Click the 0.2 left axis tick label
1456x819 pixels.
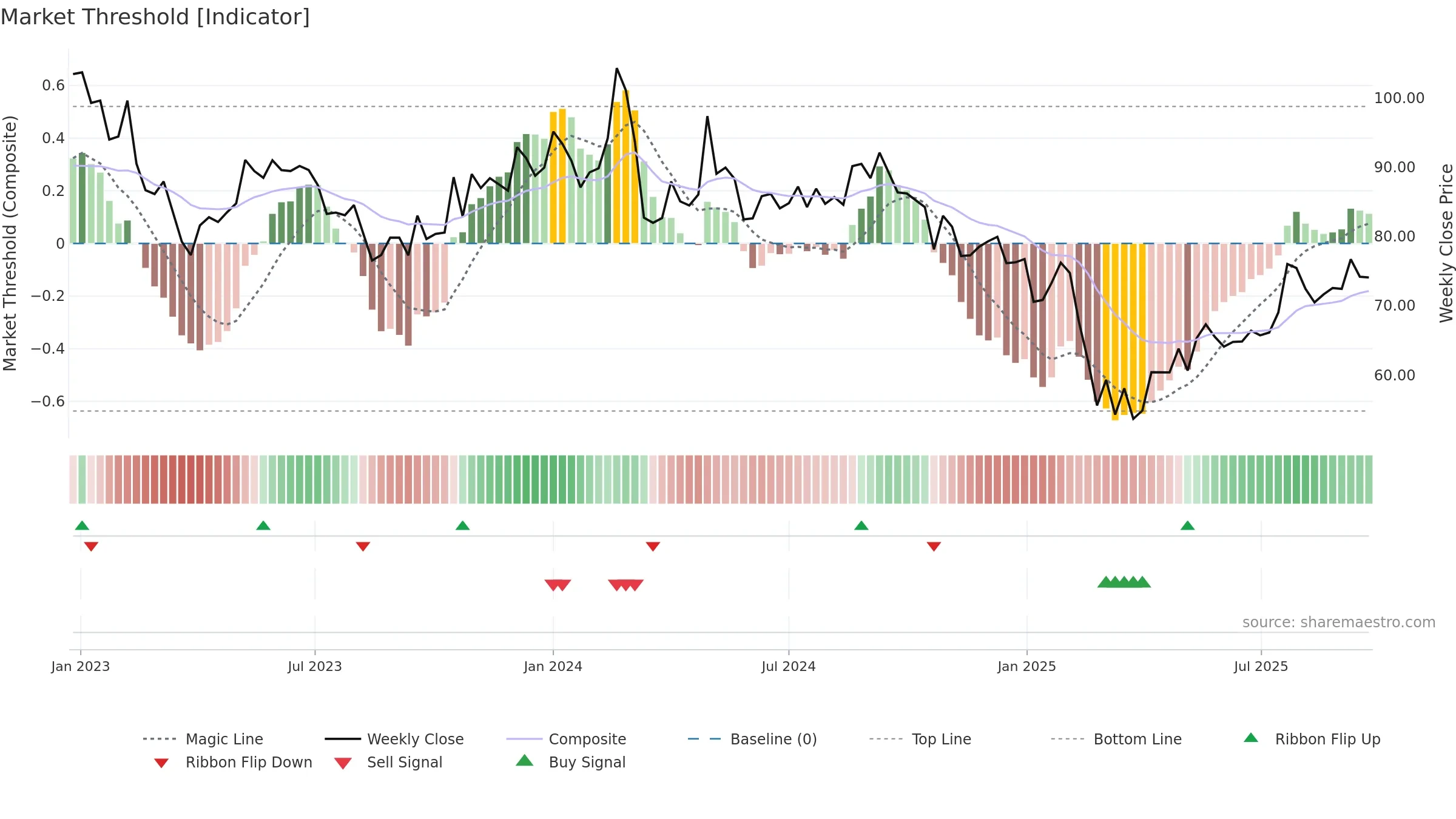(53, 191)
